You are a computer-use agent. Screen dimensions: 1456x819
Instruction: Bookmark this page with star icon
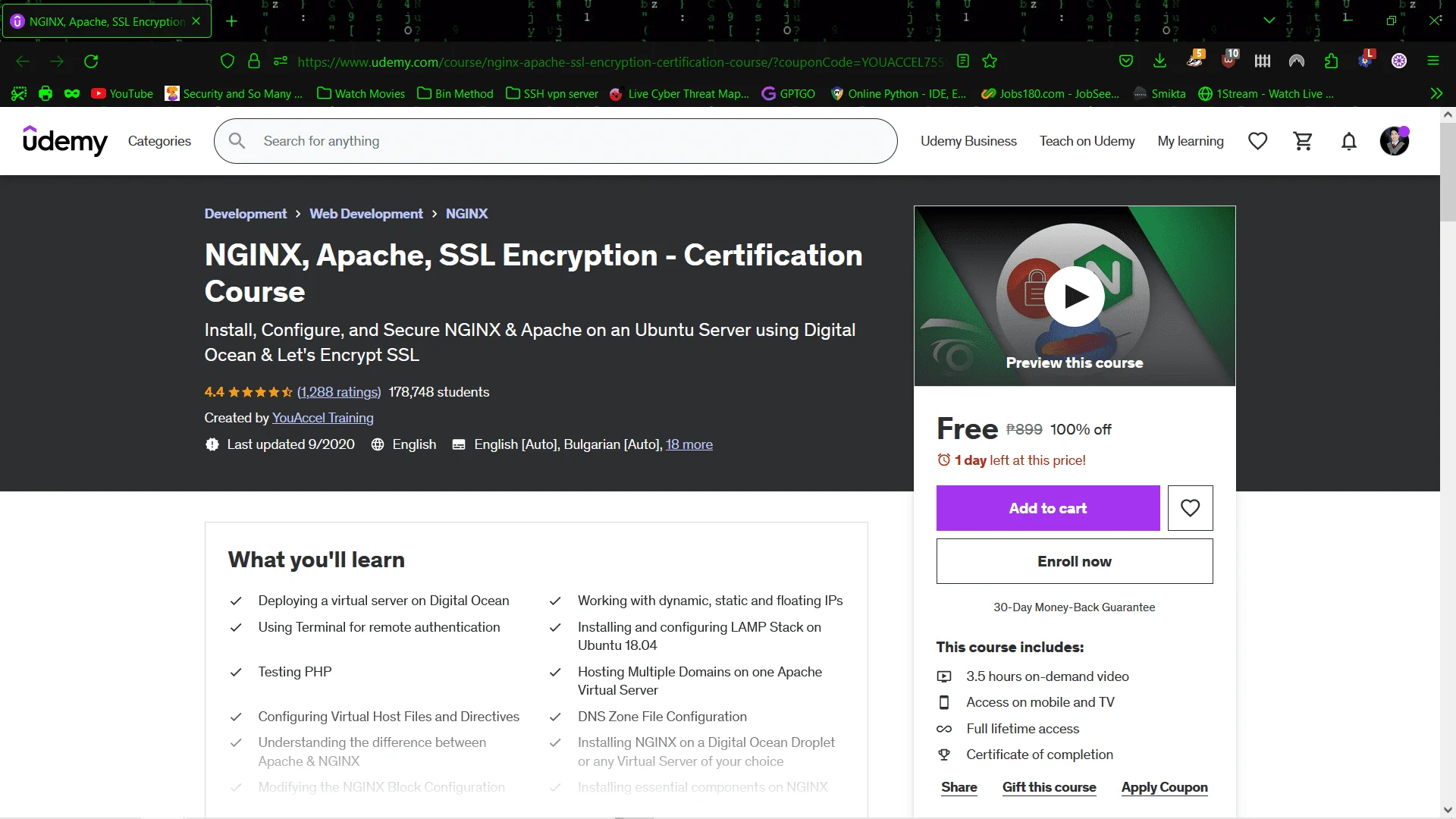[x=990, y=61]
